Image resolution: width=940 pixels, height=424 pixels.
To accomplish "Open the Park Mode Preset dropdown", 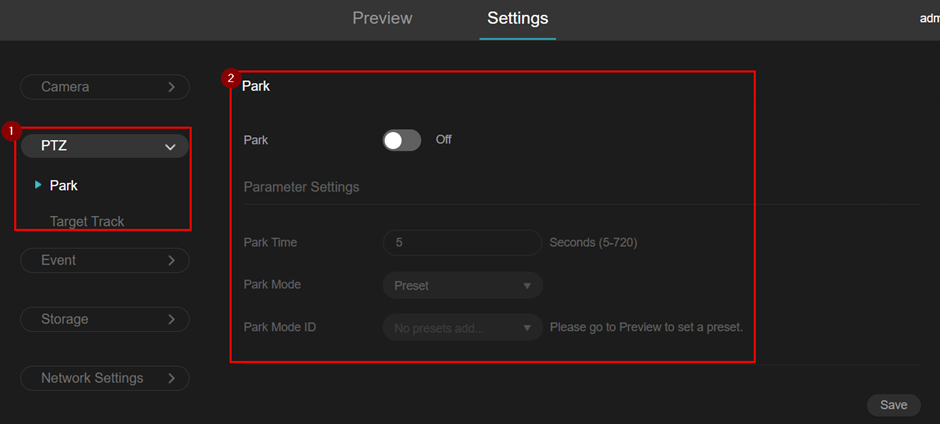I will (463, 285).
